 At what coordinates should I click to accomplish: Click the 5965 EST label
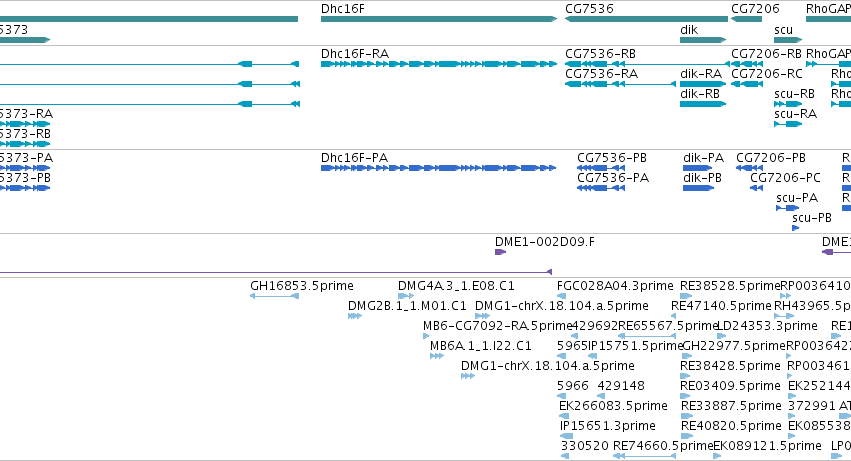coord(573,346)
